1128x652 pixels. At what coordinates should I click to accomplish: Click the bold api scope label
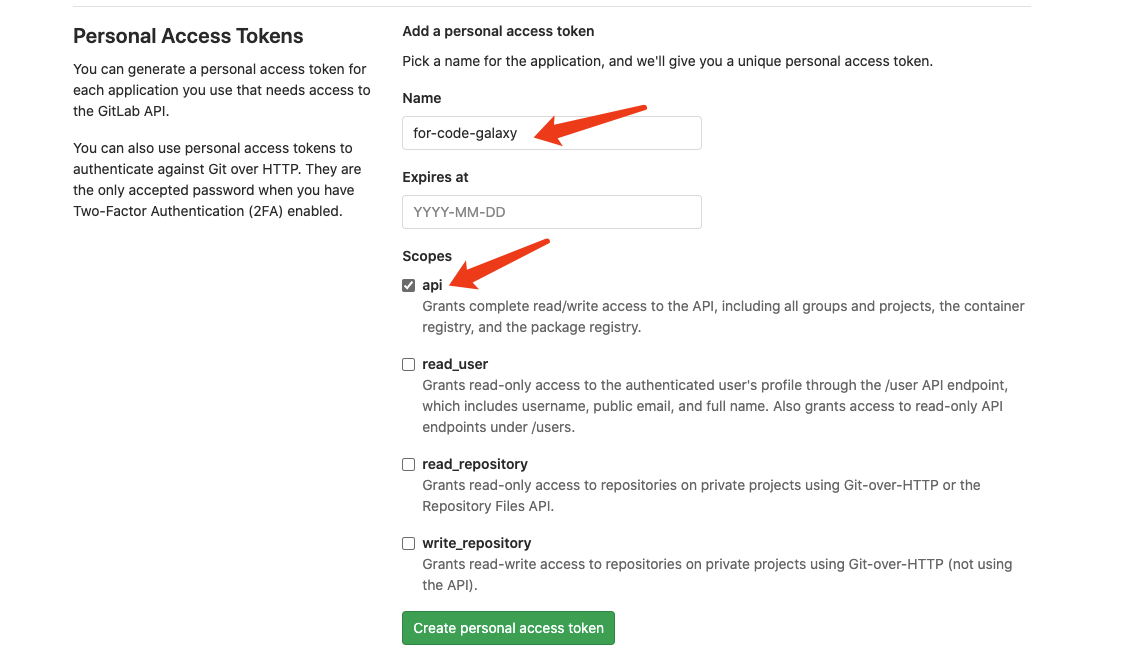coord(432,285)
